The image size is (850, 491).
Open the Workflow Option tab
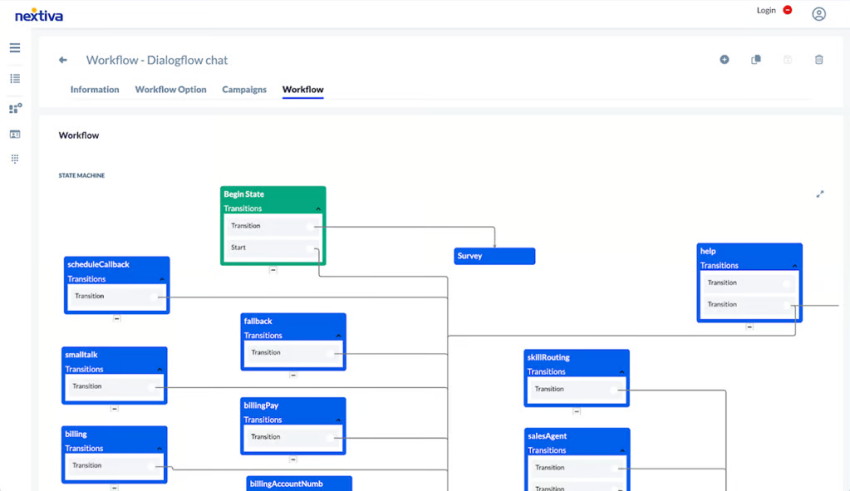(171, 89)
